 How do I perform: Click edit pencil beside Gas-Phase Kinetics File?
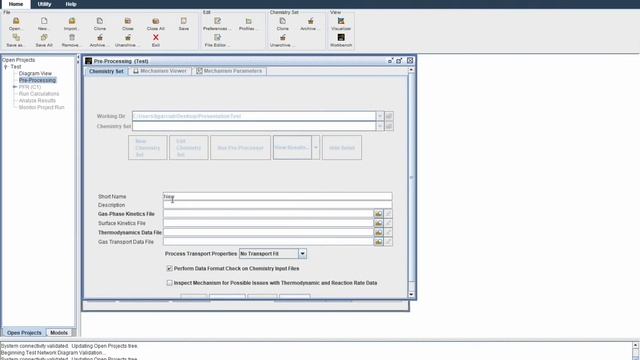(388, 214)
